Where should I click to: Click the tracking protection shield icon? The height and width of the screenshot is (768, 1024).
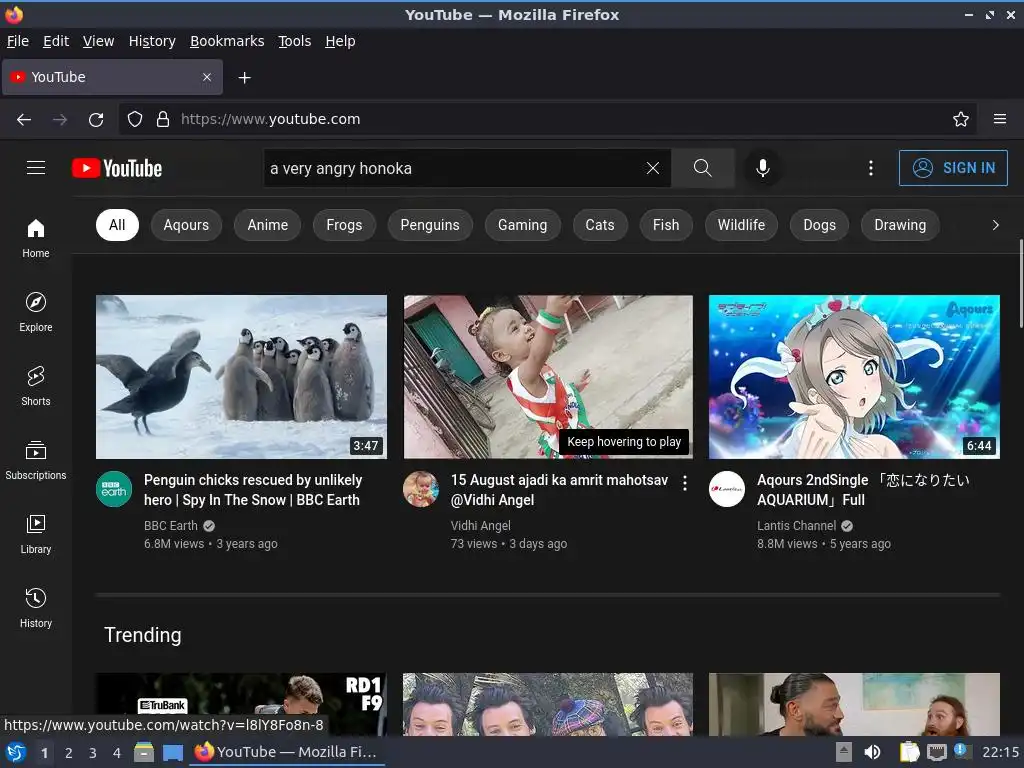[x=135, y=120]
